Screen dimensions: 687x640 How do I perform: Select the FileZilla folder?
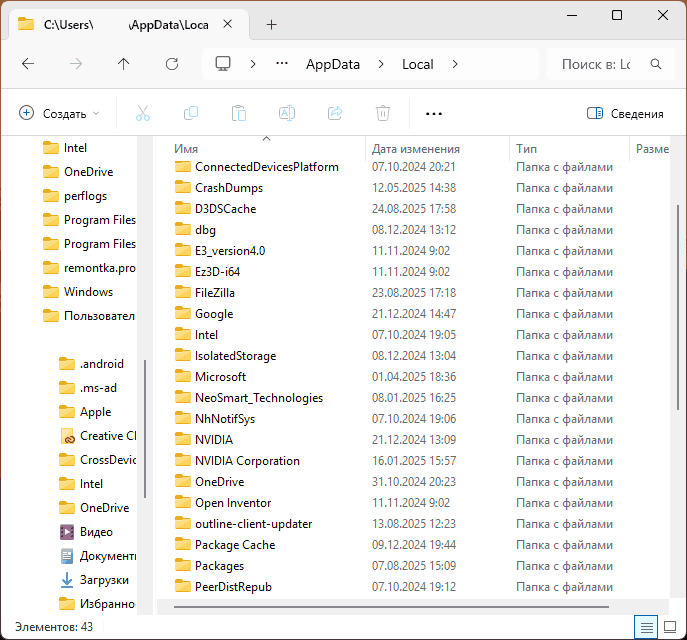tap(205, 293)
